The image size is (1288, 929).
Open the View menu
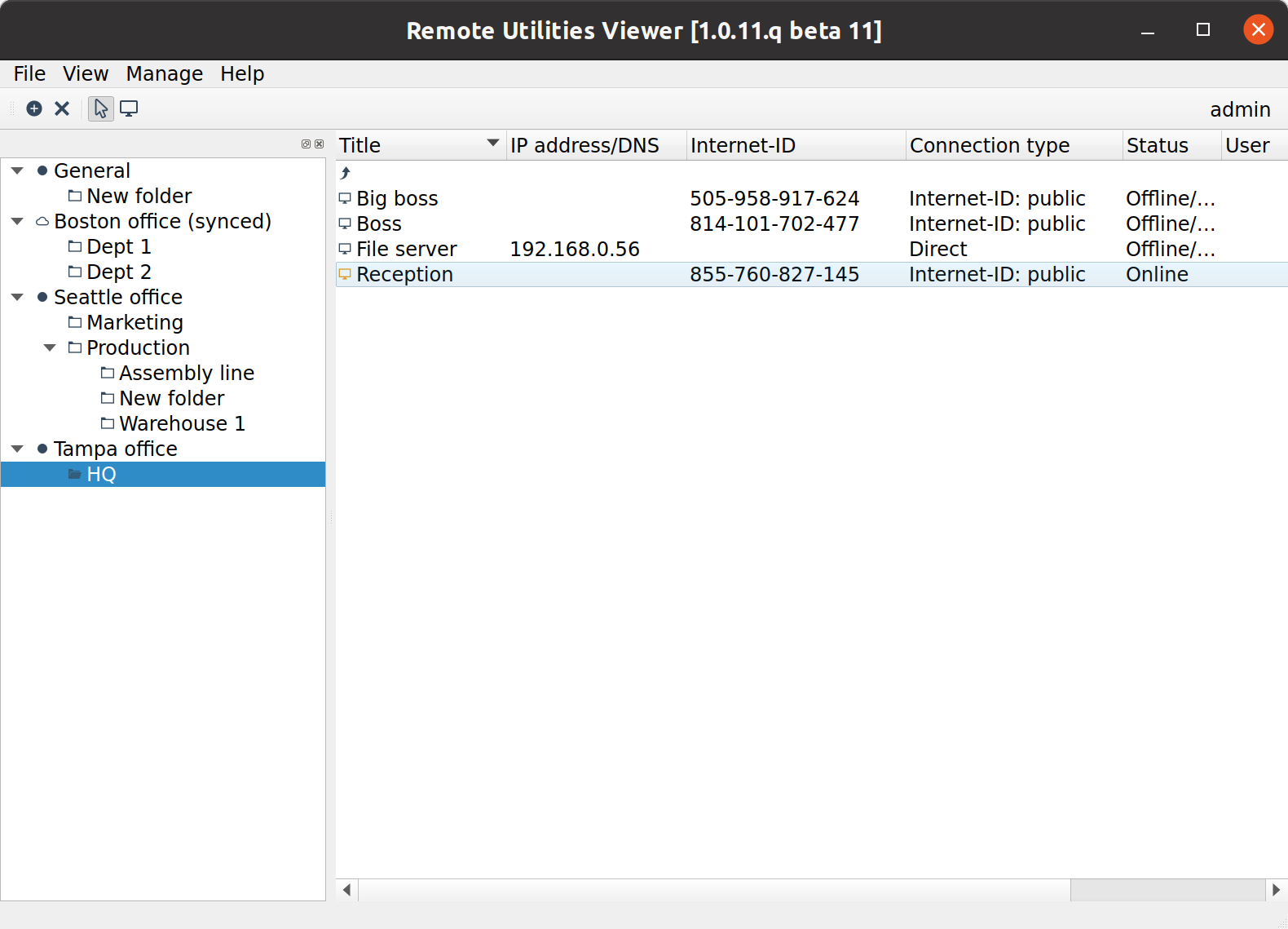coord(86,74)
